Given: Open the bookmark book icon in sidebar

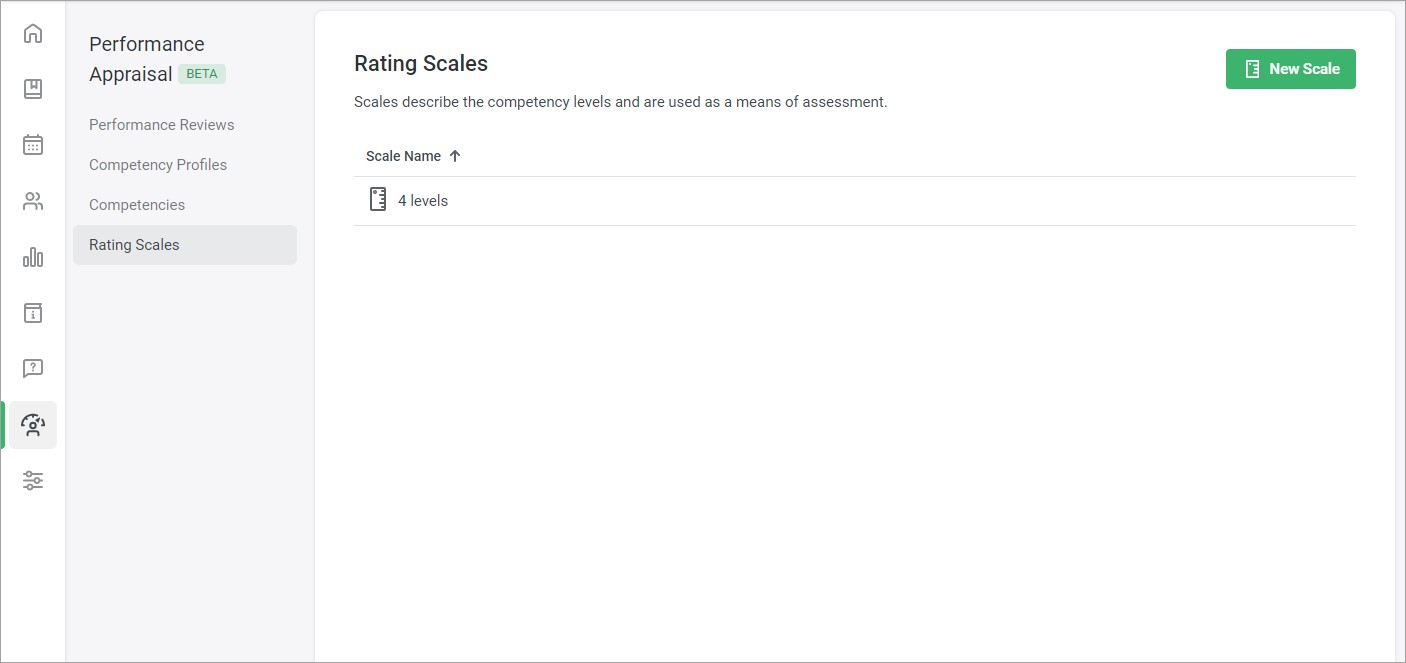Looking at the screenshot, I should coord(33,89).
